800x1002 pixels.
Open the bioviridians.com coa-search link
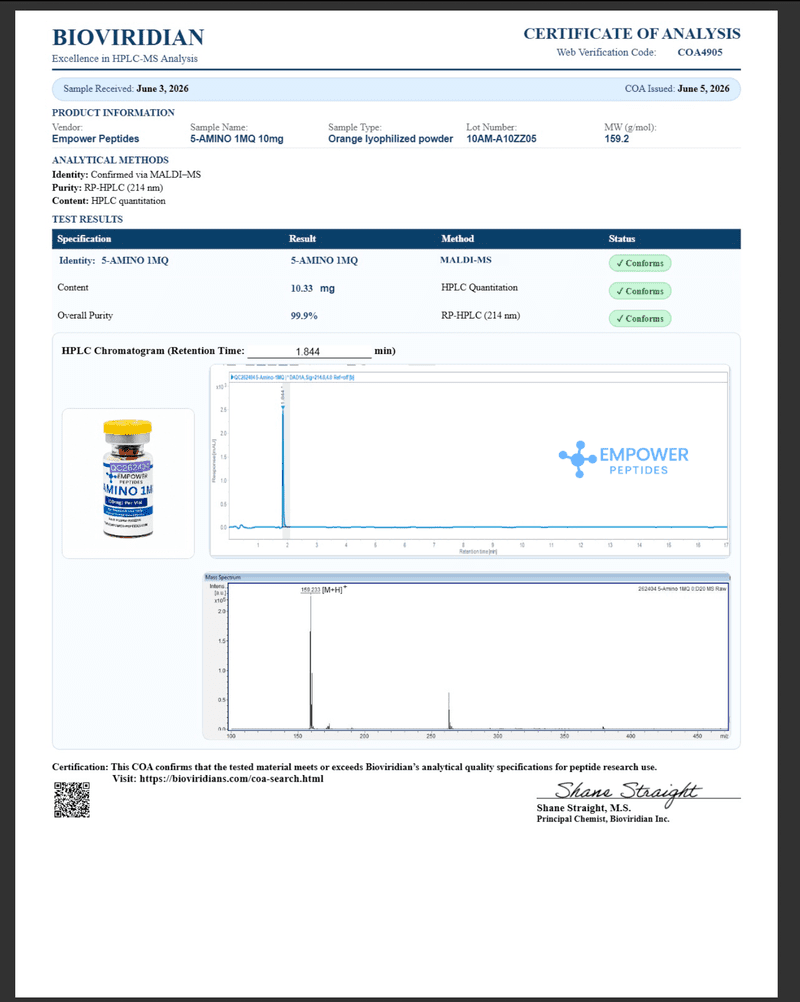(x=231, y=779)
